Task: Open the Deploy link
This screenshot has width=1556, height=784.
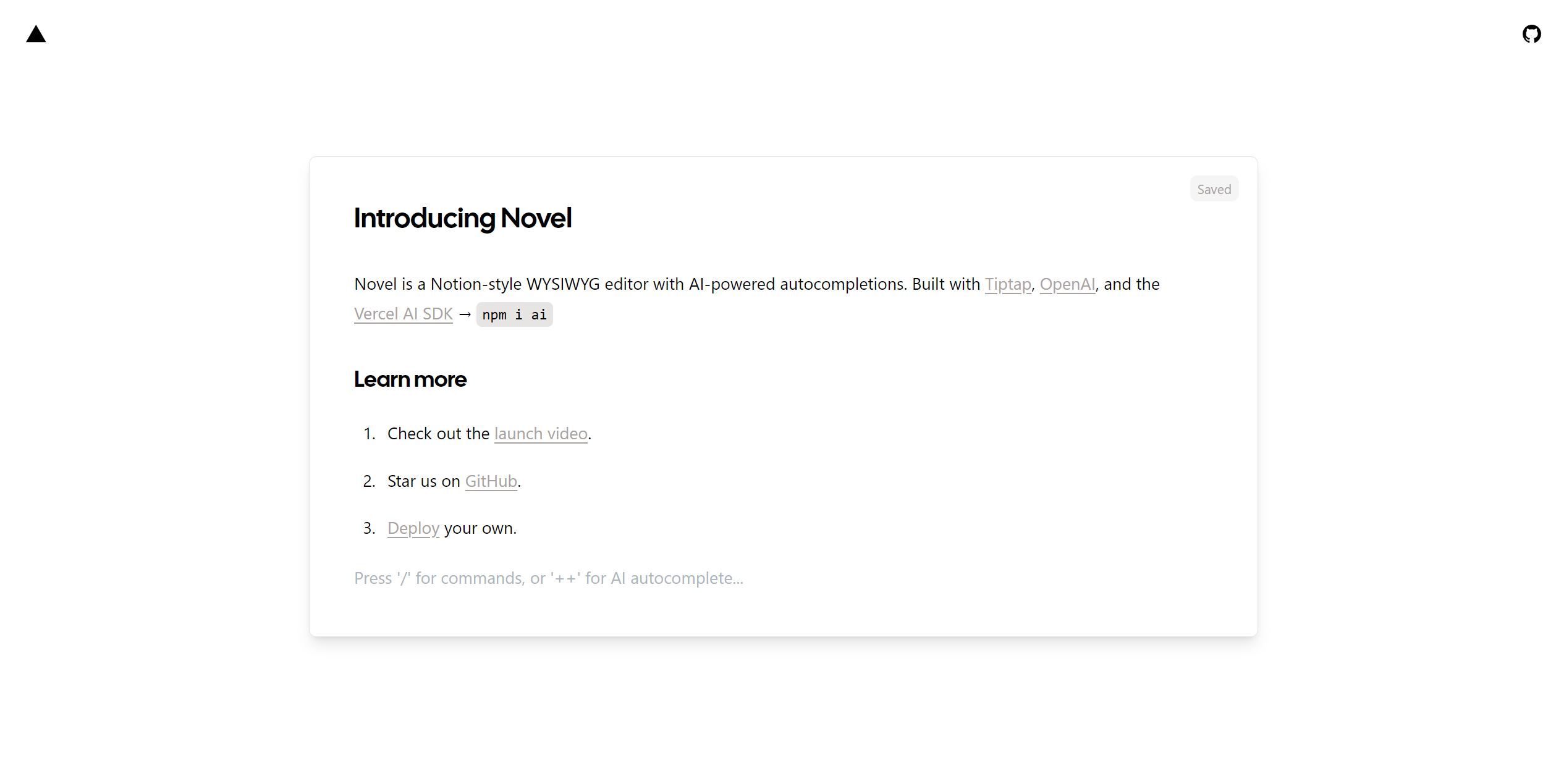Action: click(413, 528)
